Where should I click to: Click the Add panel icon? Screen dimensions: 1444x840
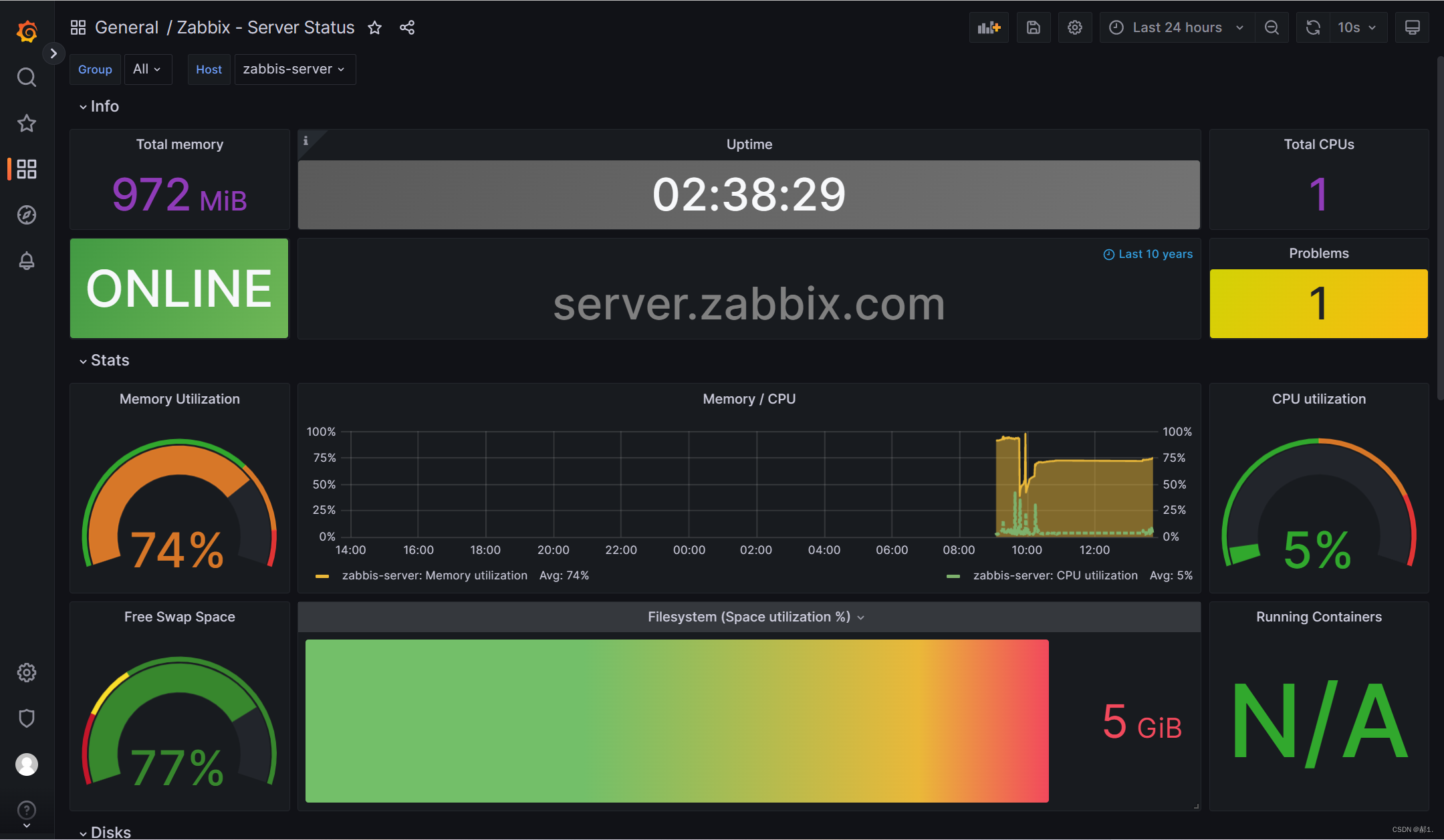click(988, 27)
